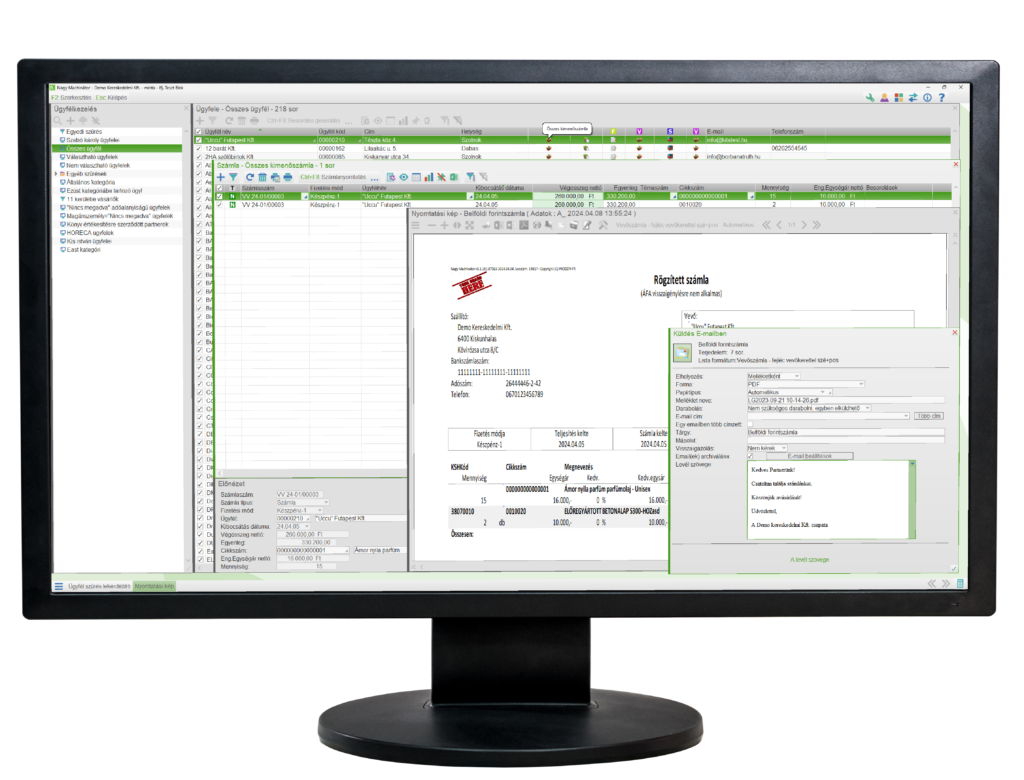Click the 'Melléklet neve' input field
Screen dimensions: 1024x780
pos(846,400)
